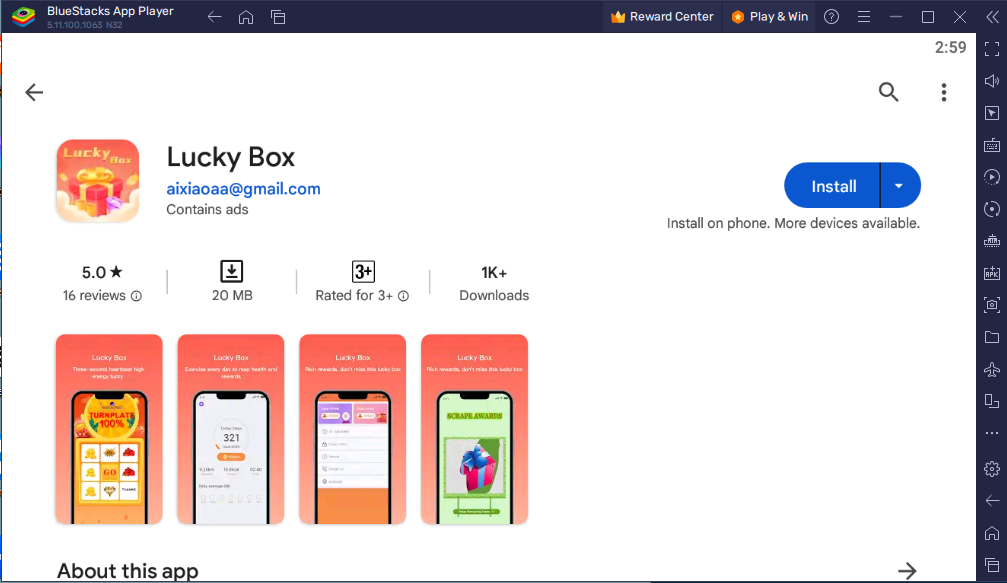The image size is (1007, 583).
Task: Go to home via title bar house icon
Action: click(x=246, y=17)
